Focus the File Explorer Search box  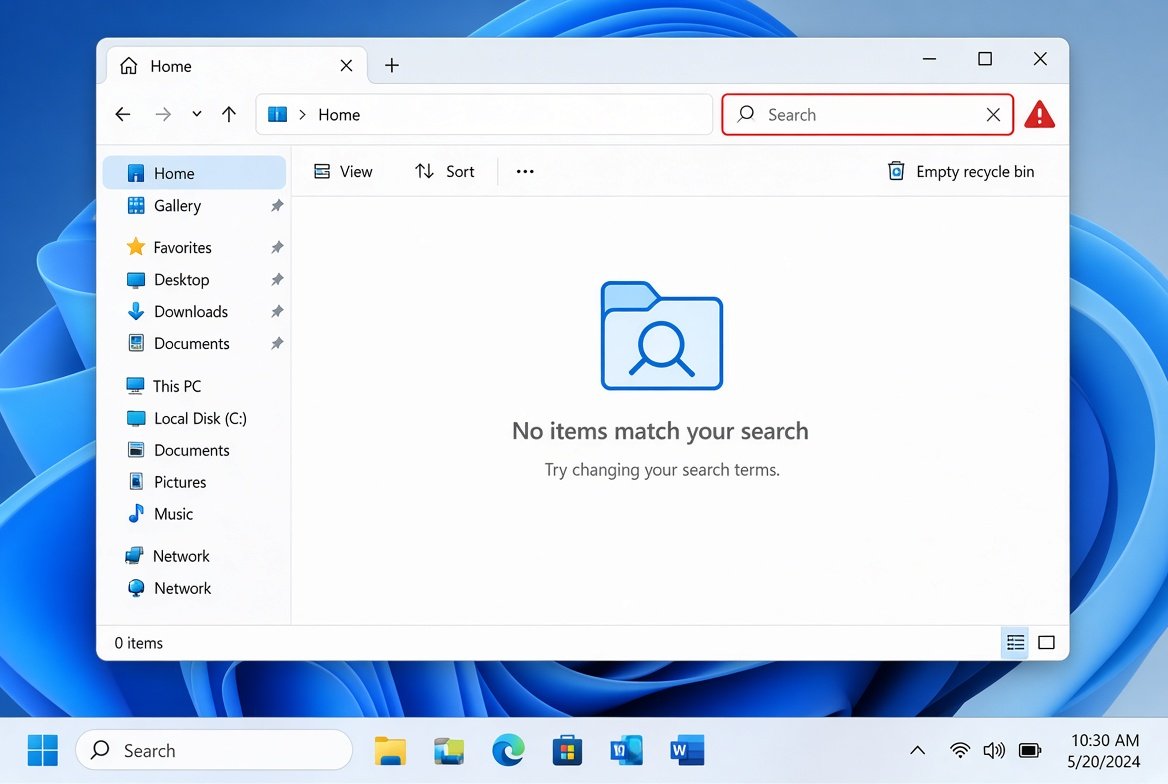[867, 115]
